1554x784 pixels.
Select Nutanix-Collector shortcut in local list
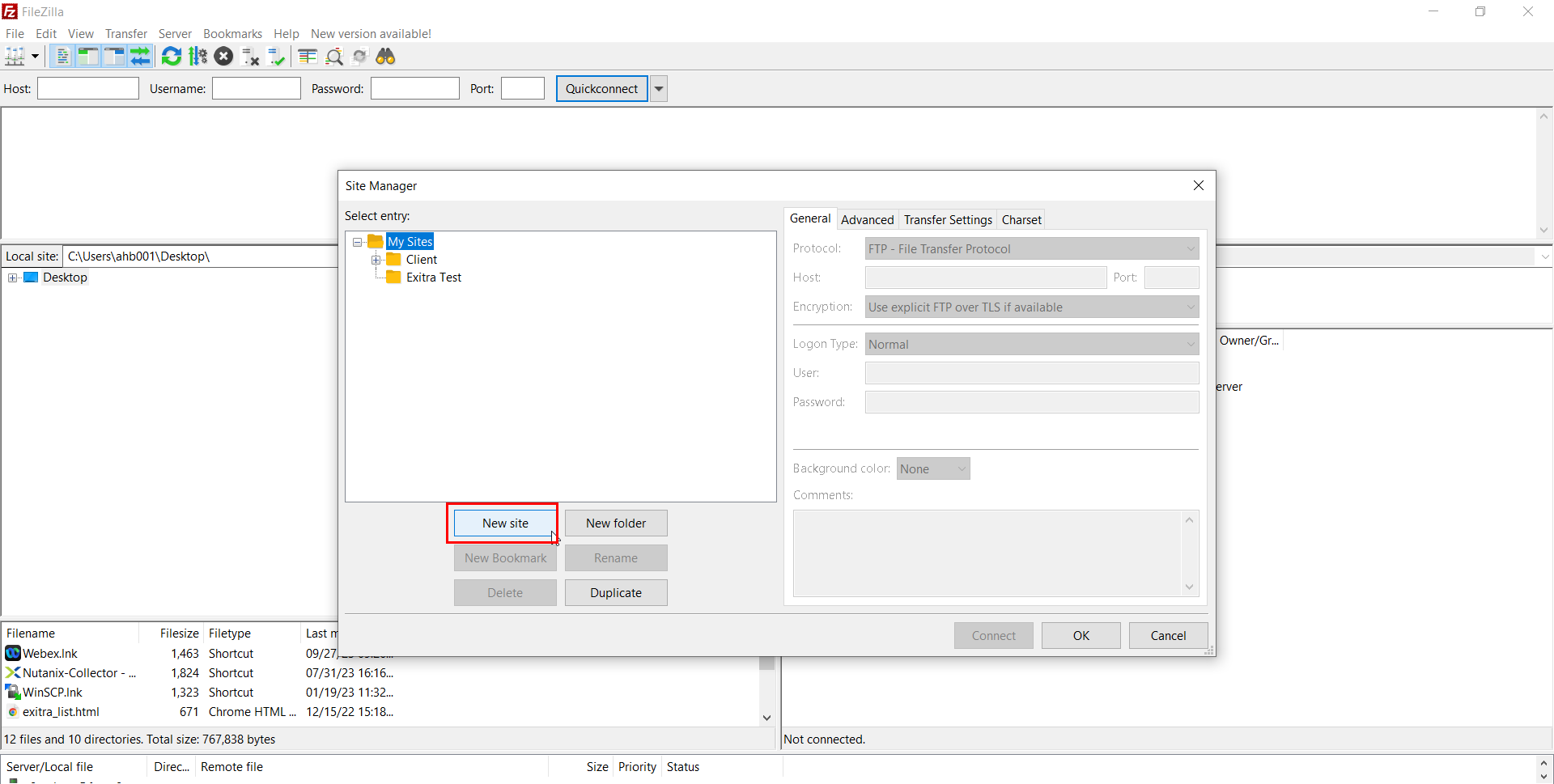[79, 673]
